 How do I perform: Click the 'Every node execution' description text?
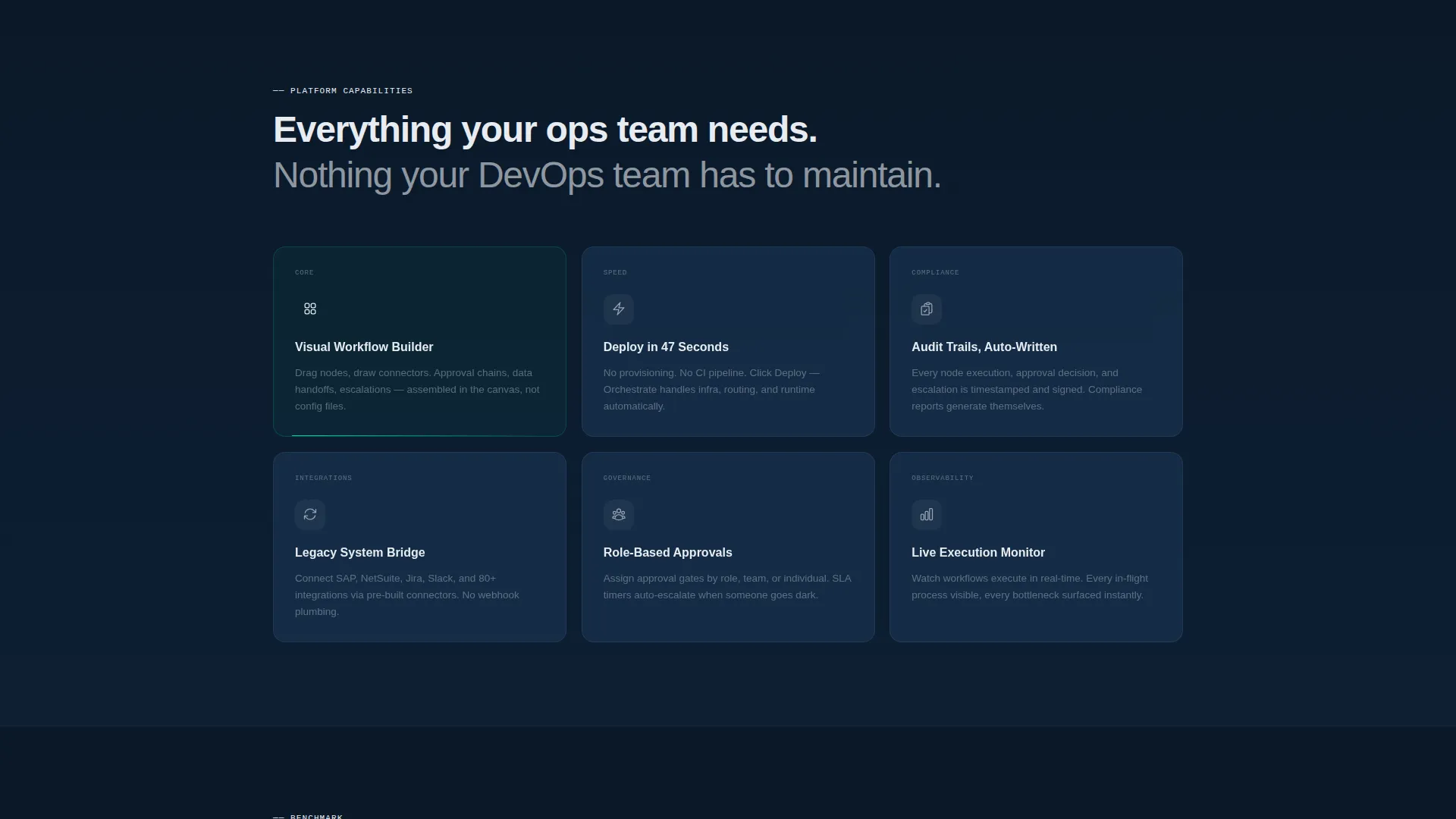(1027, 389)
